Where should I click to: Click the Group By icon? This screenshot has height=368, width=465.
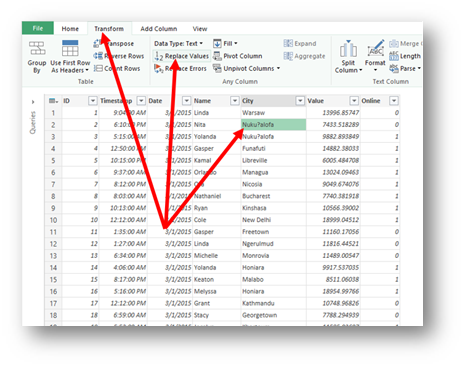[x=37, y=48]
